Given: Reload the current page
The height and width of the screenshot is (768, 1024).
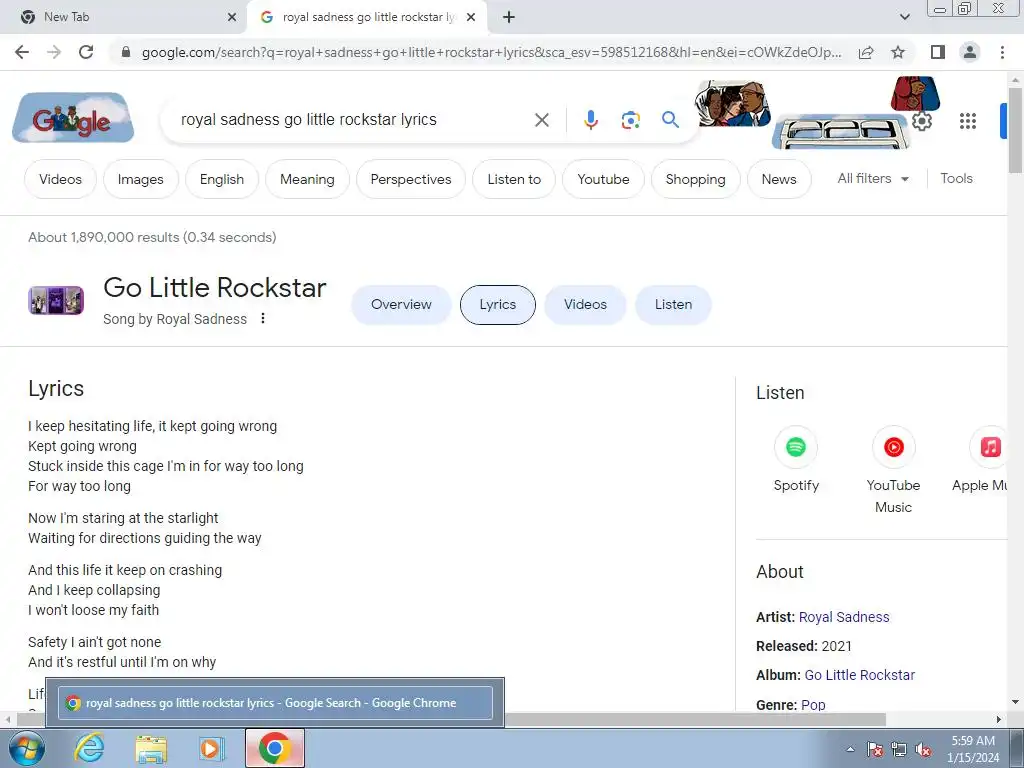Looking at the screenshot, I should click(x=86, y=52).
